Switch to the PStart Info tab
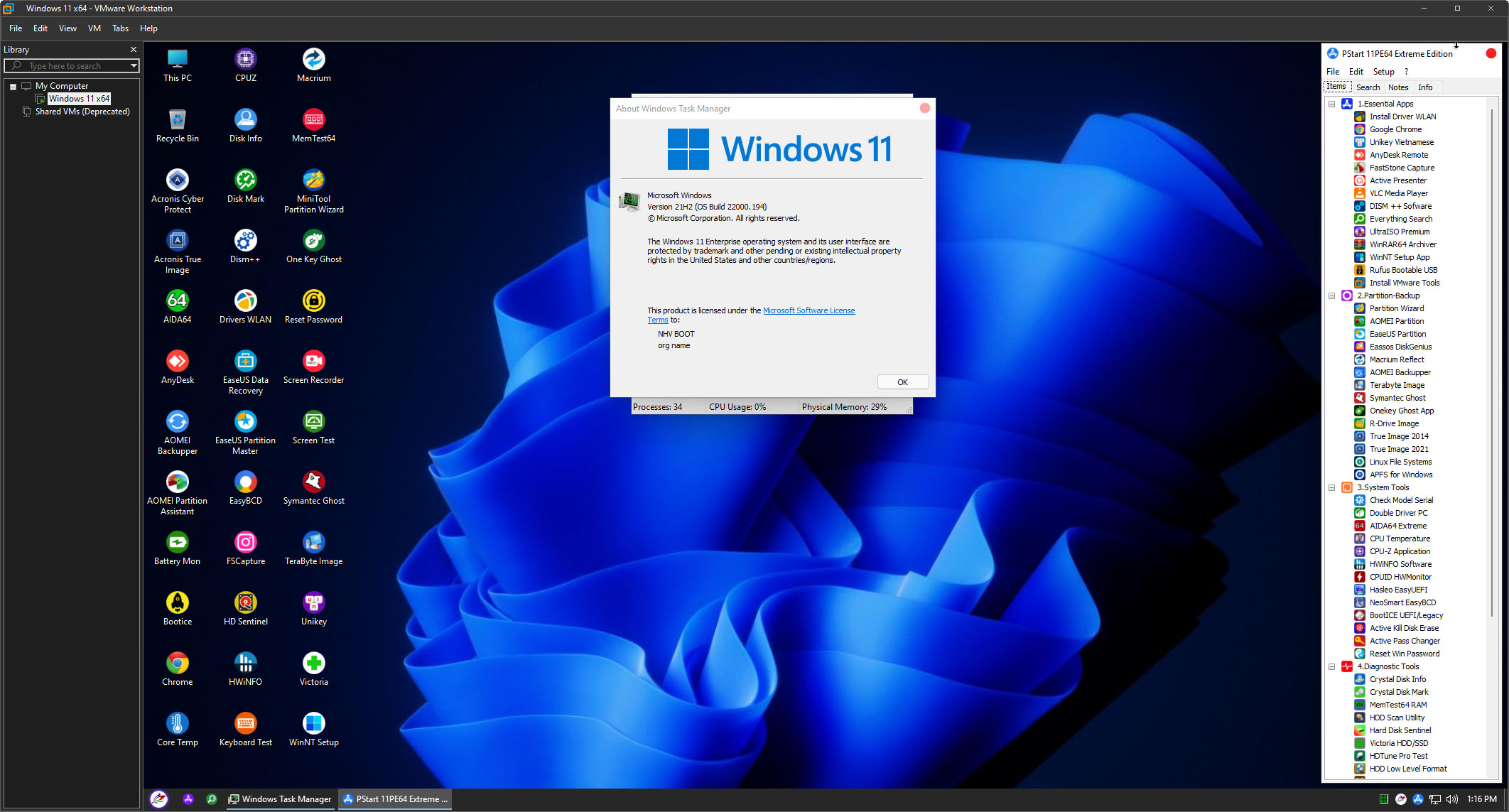This screenshot has height=812, width=1509. [1425, 87]
